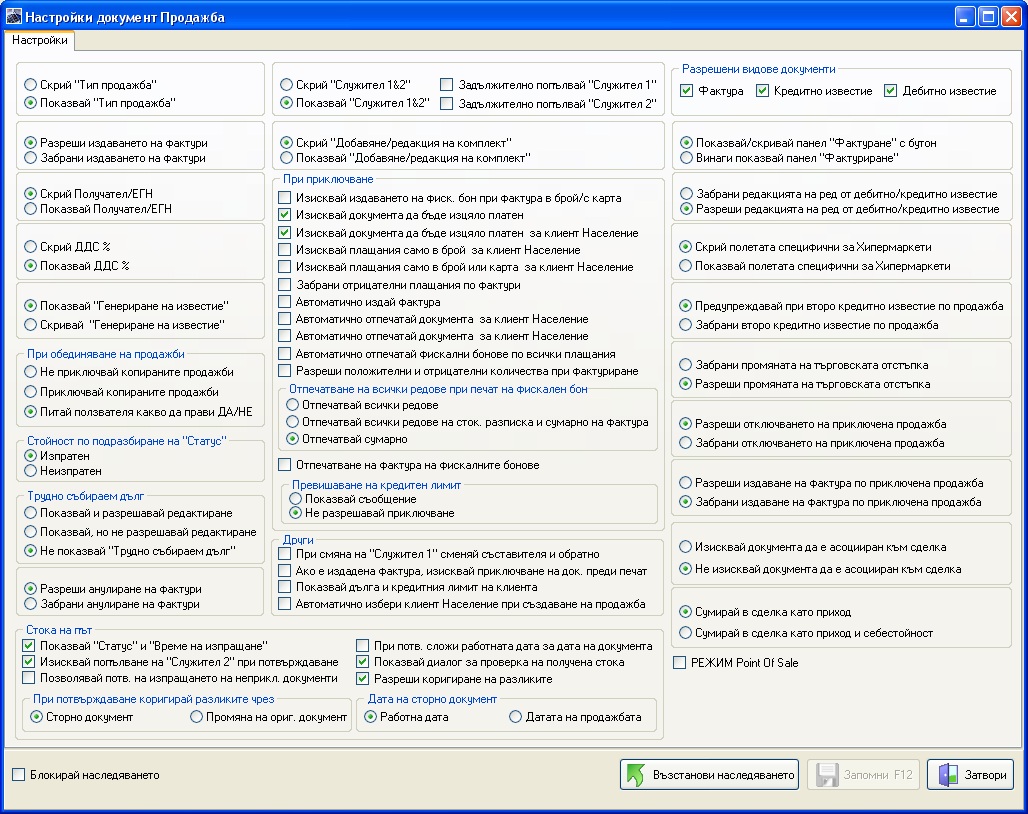Check Разреши положителни и отрицателни количества
Image resolution: width=1028 pixels, height=814 pixels.
(x=285, y=371)
